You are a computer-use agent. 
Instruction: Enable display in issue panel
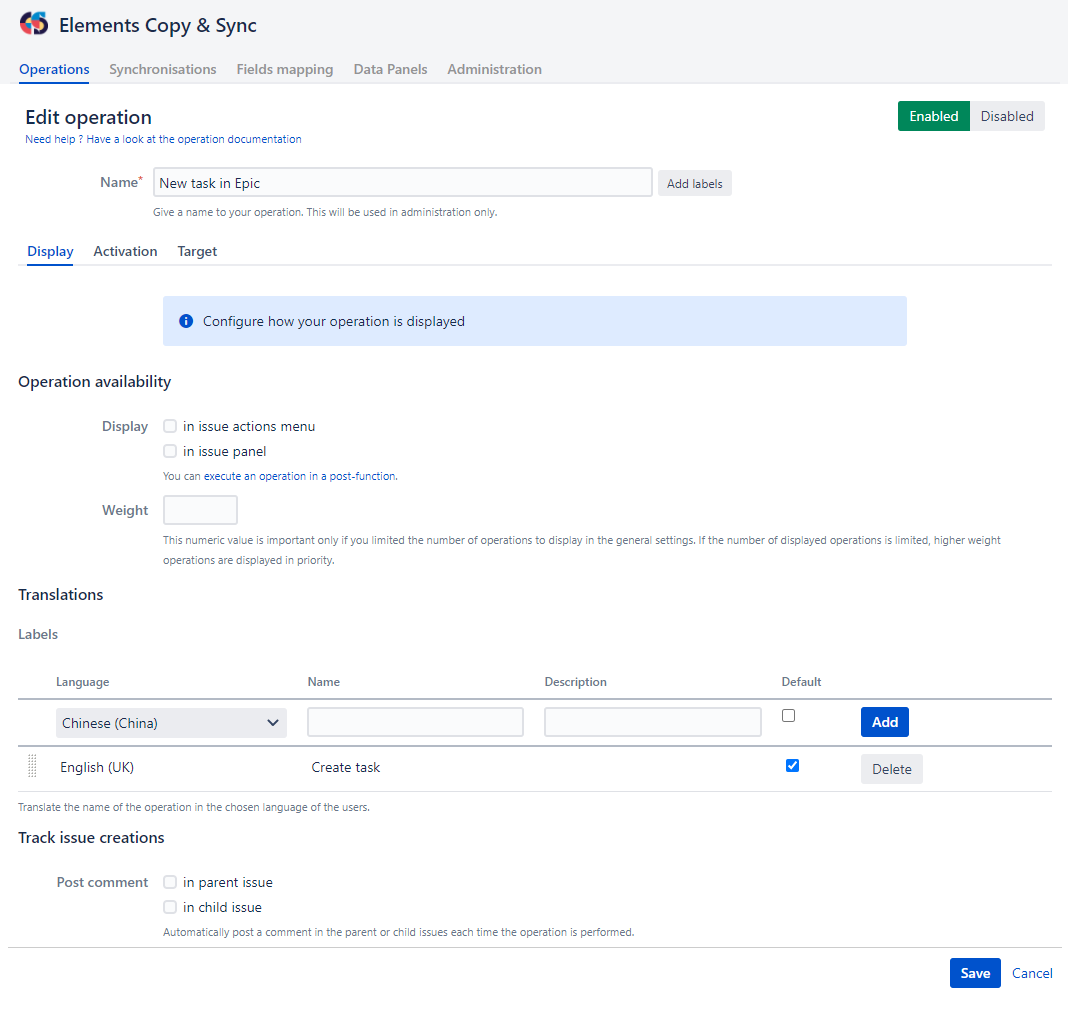pyautogui.click(x=170, y=451)
